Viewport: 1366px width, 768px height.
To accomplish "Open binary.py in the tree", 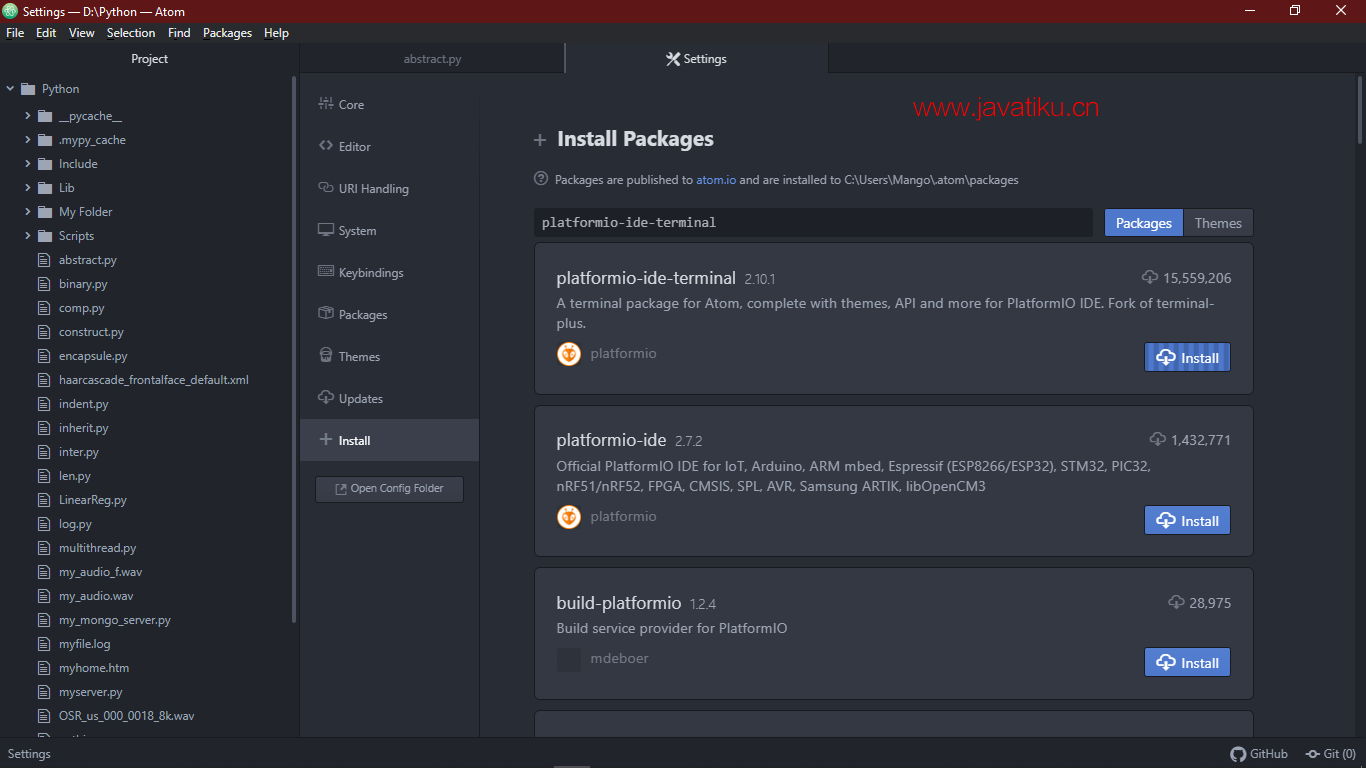I will point(83,284).
